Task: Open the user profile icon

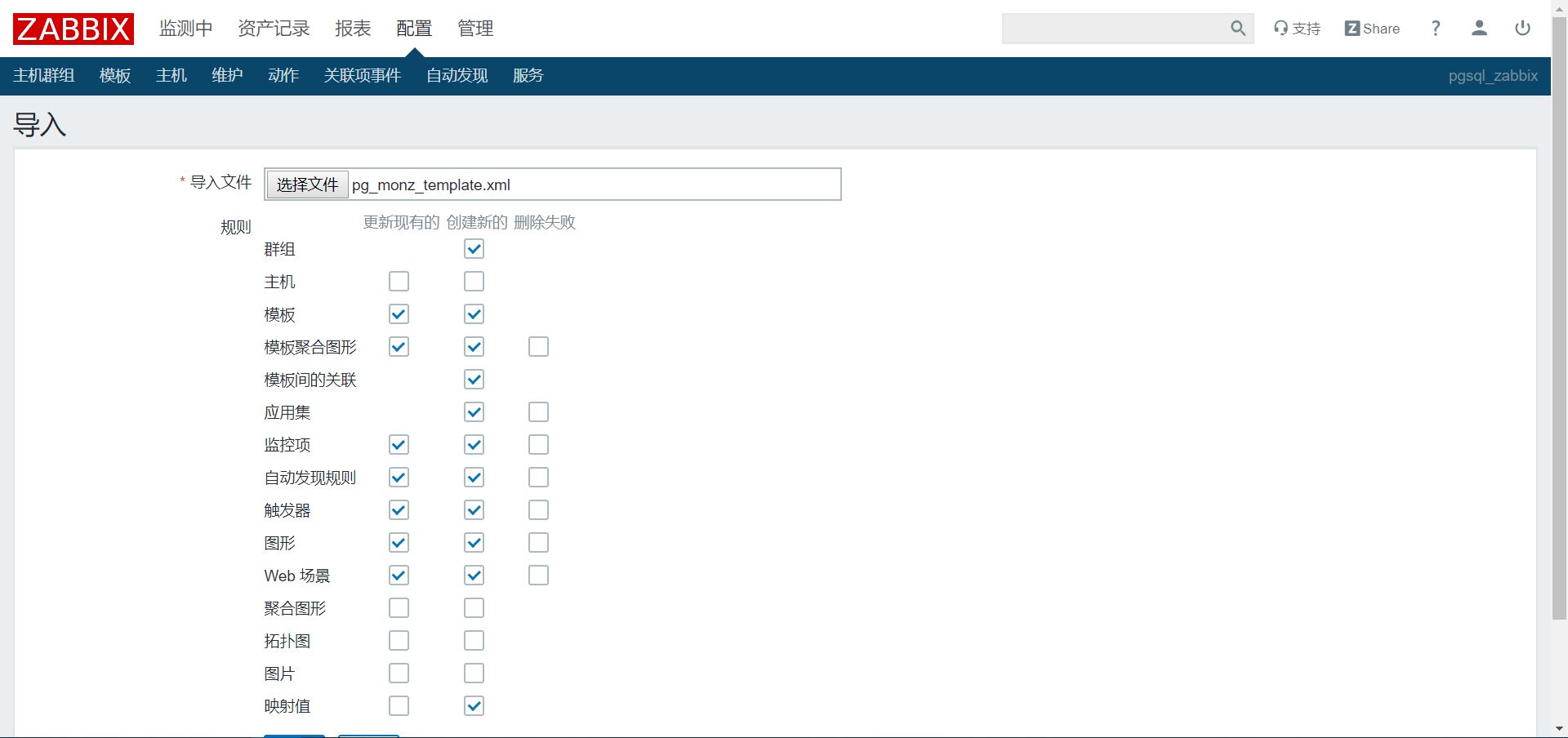Action: (x=1479, y=29)
